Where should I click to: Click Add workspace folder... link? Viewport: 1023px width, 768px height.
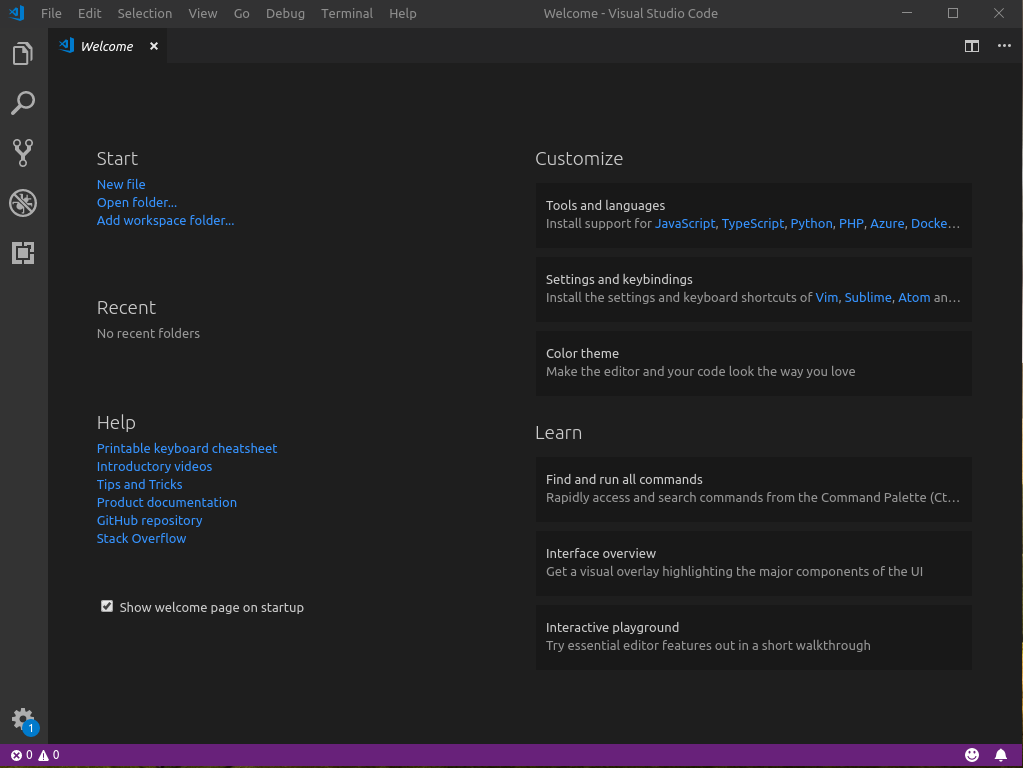[165, 221]
